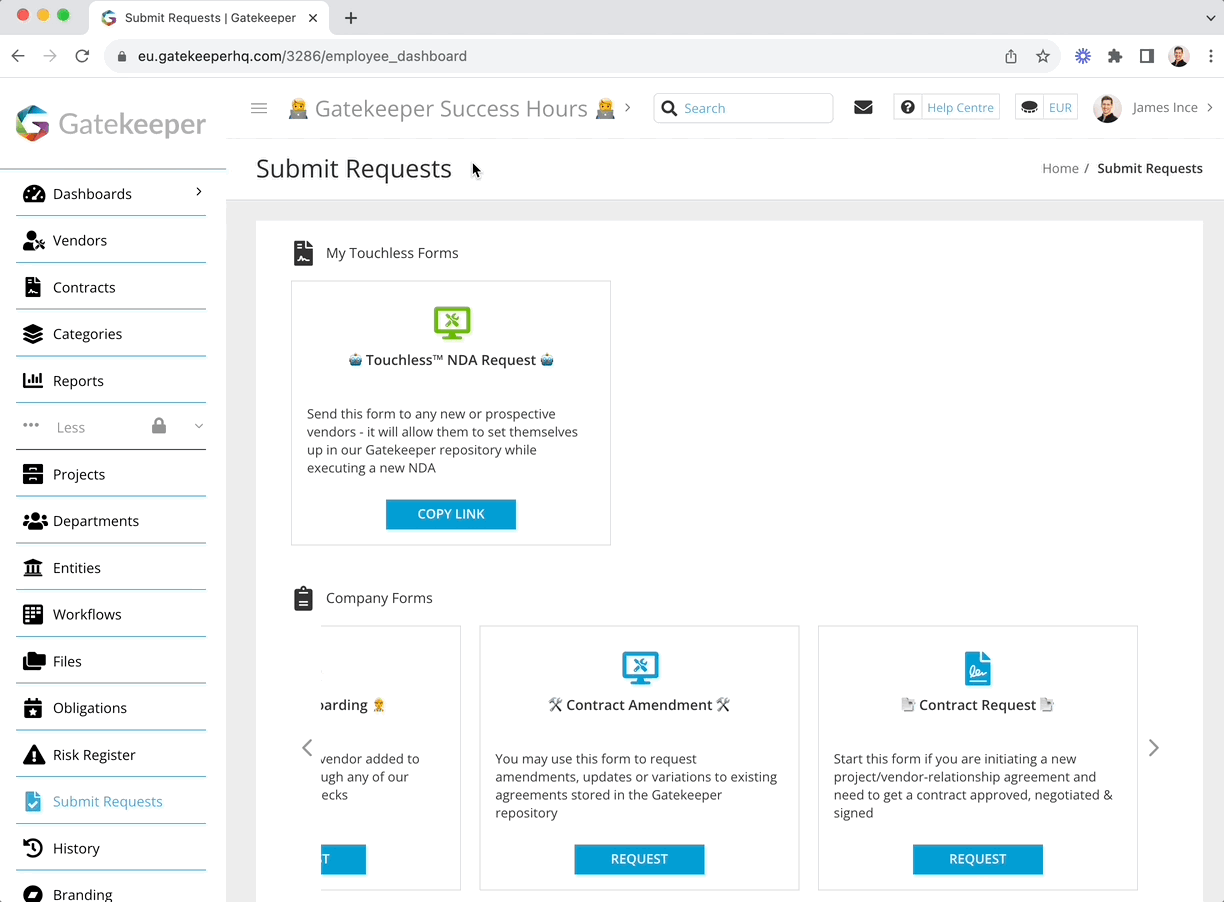
Task: Open the messages envelope icon
Action: (863, 107)
